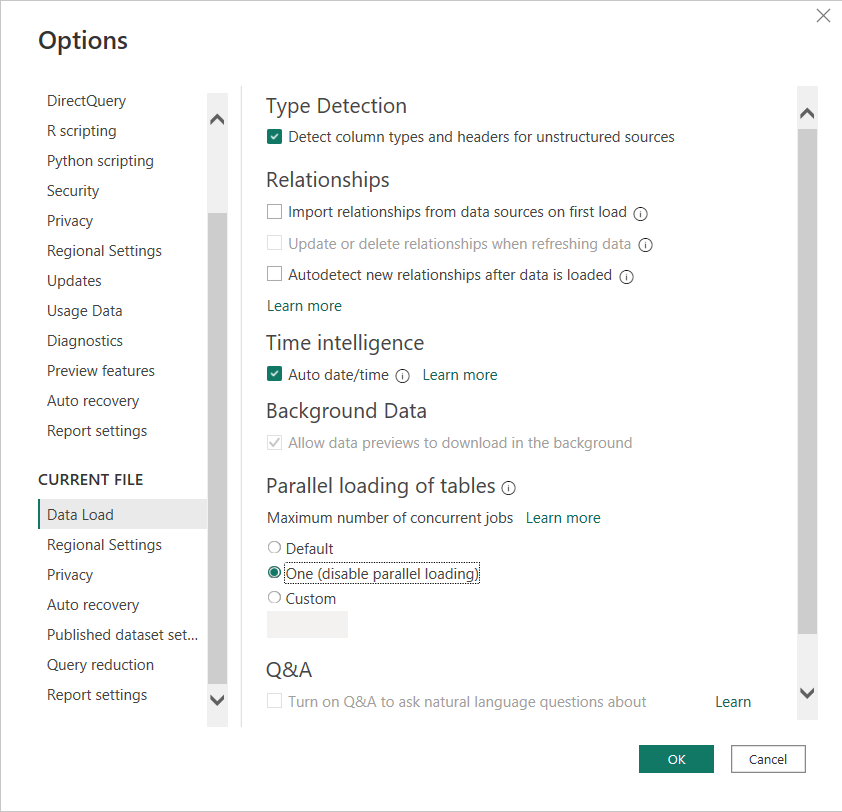
Task: Click the main pane vertical scrollbar thumb
Action: (807, 381)
